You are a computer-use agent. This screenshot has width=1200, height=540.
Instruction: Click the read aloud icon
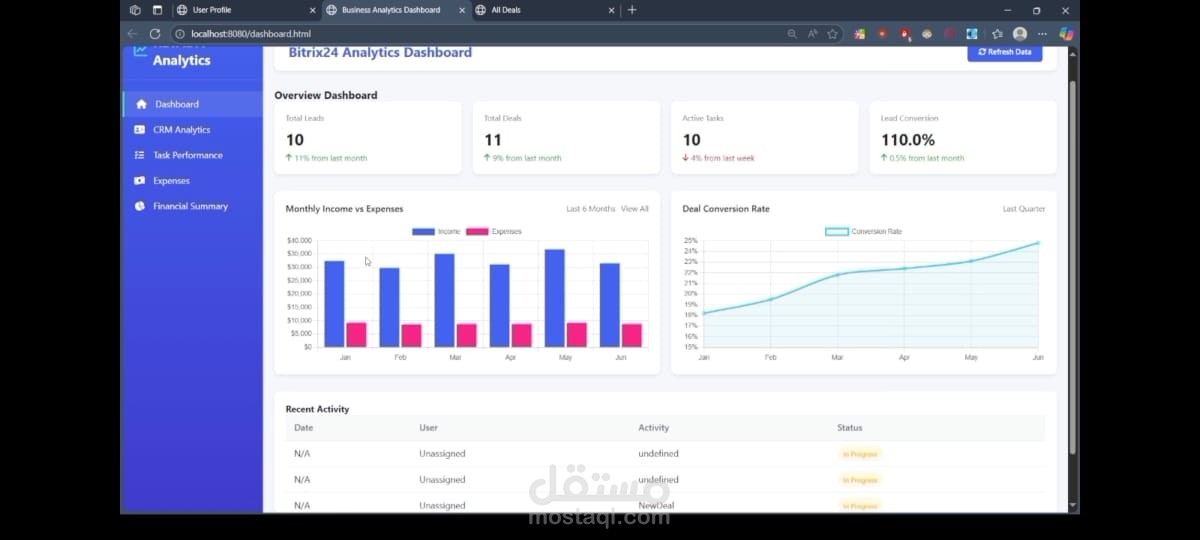812,34
